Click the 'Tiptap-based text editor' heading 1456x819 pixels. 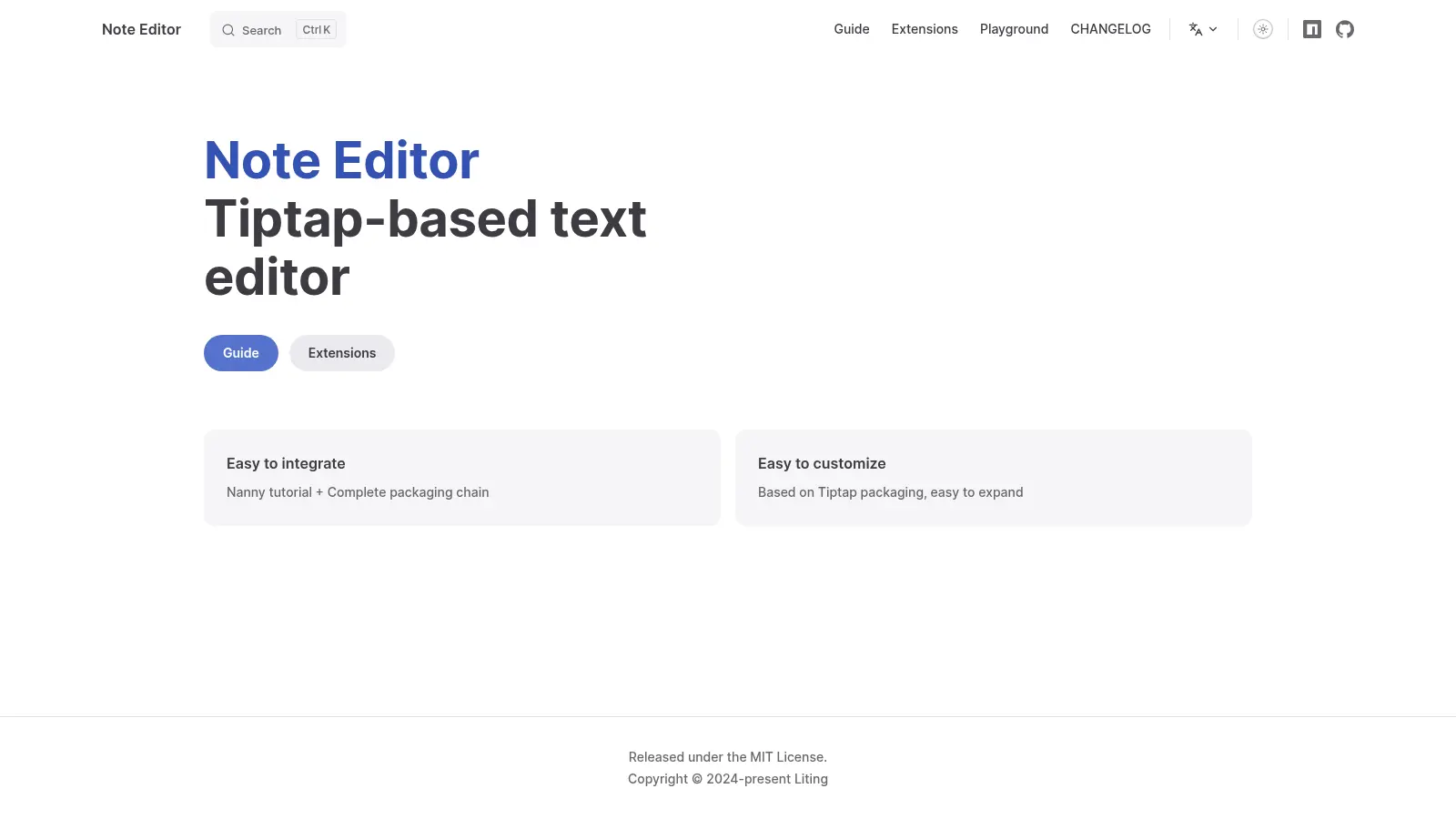click(x=426, y=248)
